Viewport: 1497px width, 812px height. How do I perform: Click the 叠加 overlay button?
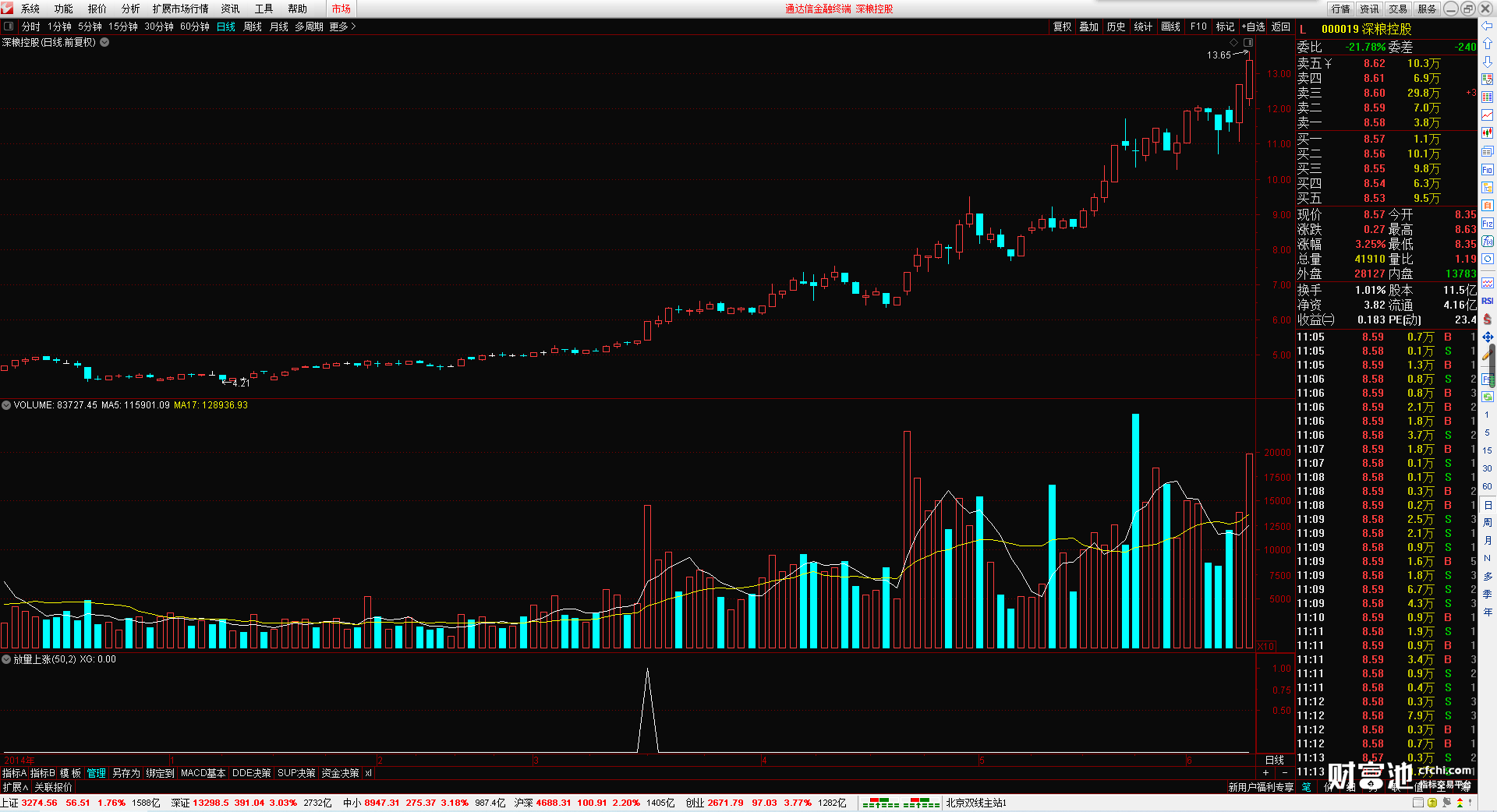(1088, 26)
